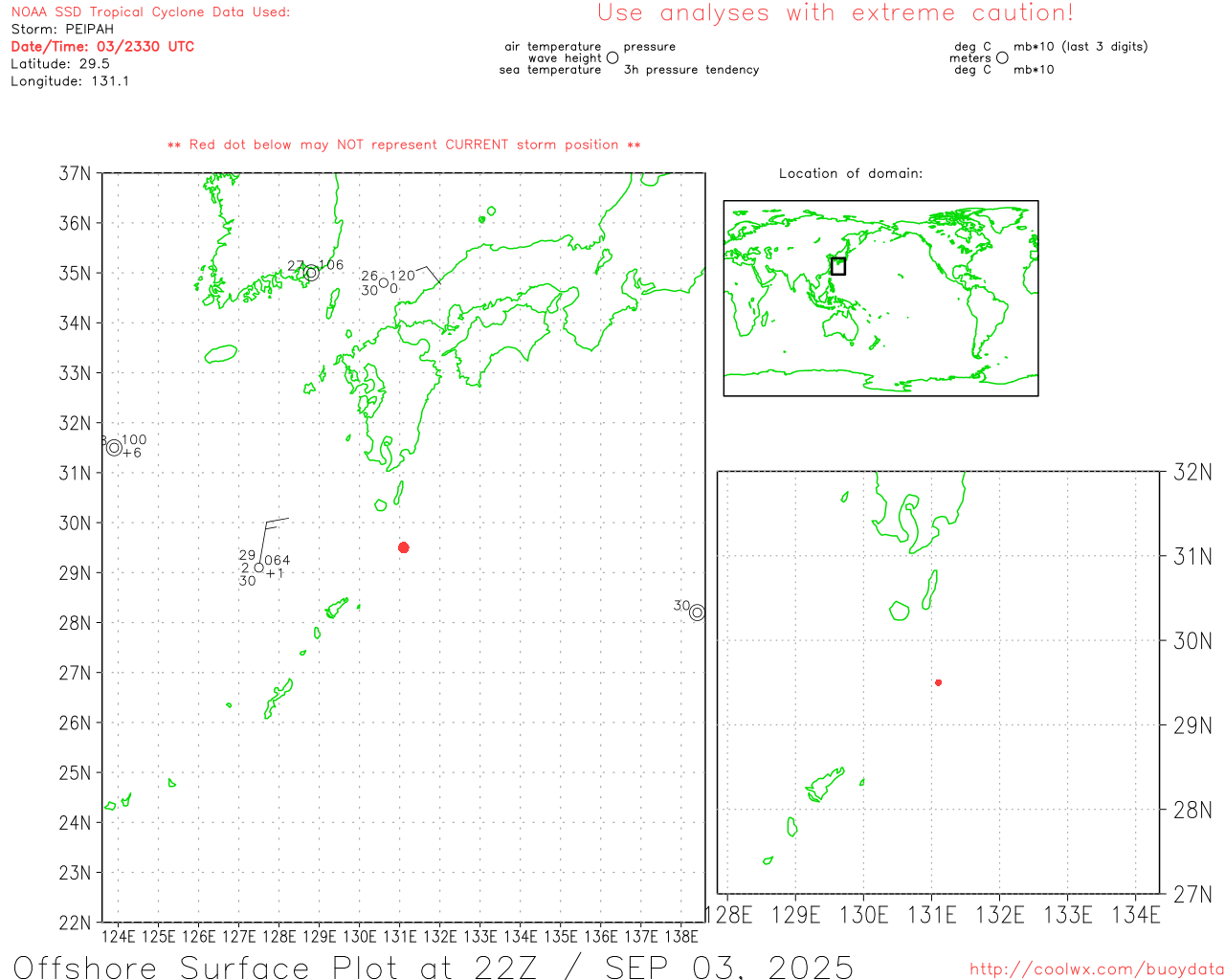The image size is (1225, 980).
Task: Click the 'Storm: PEIPAH' text
Action: pyautogui.click(x=62, y=29)
